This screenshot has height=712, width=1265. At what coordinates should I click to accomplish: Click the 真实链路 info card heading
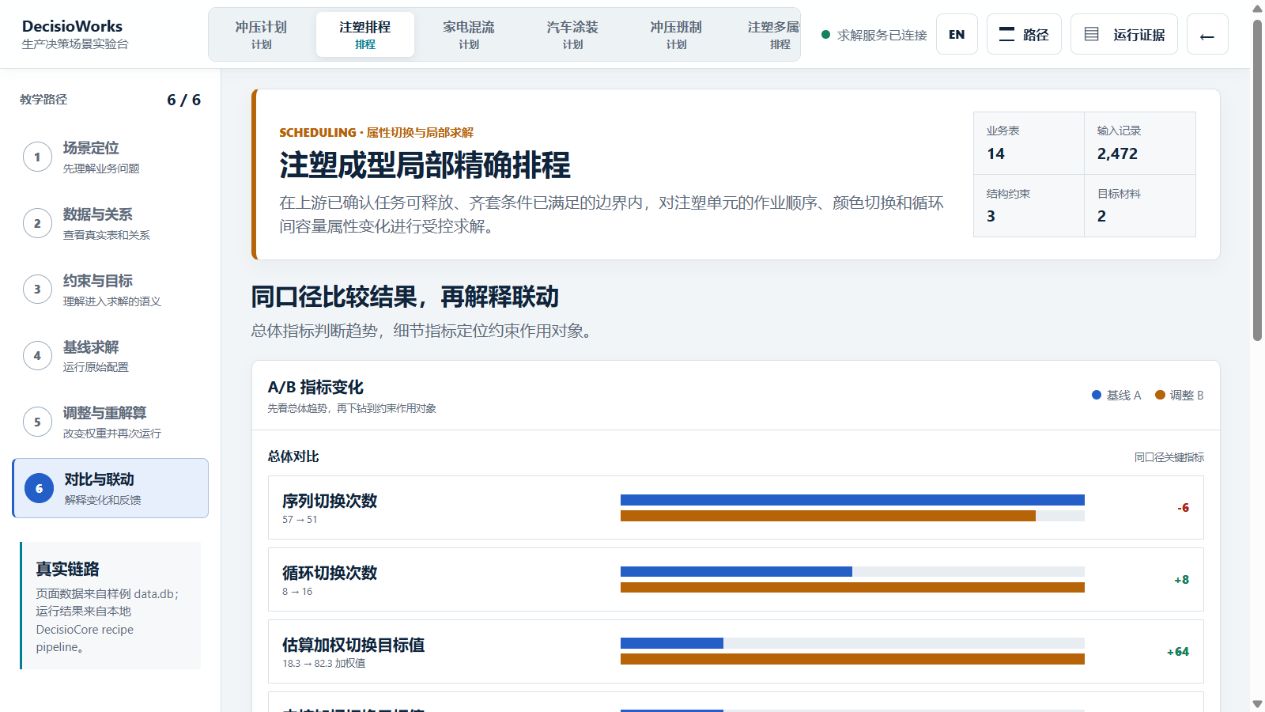(x=68, y=569)
